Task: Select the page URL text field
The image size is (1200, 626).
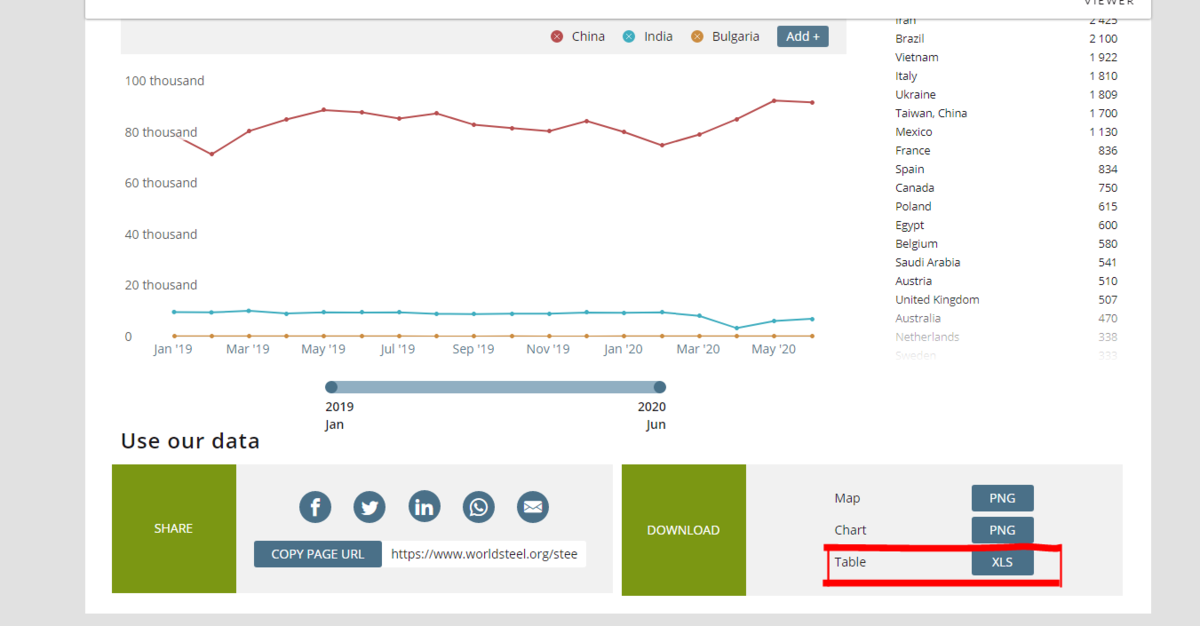Action: pyautogui.click(x=485, y=554)
